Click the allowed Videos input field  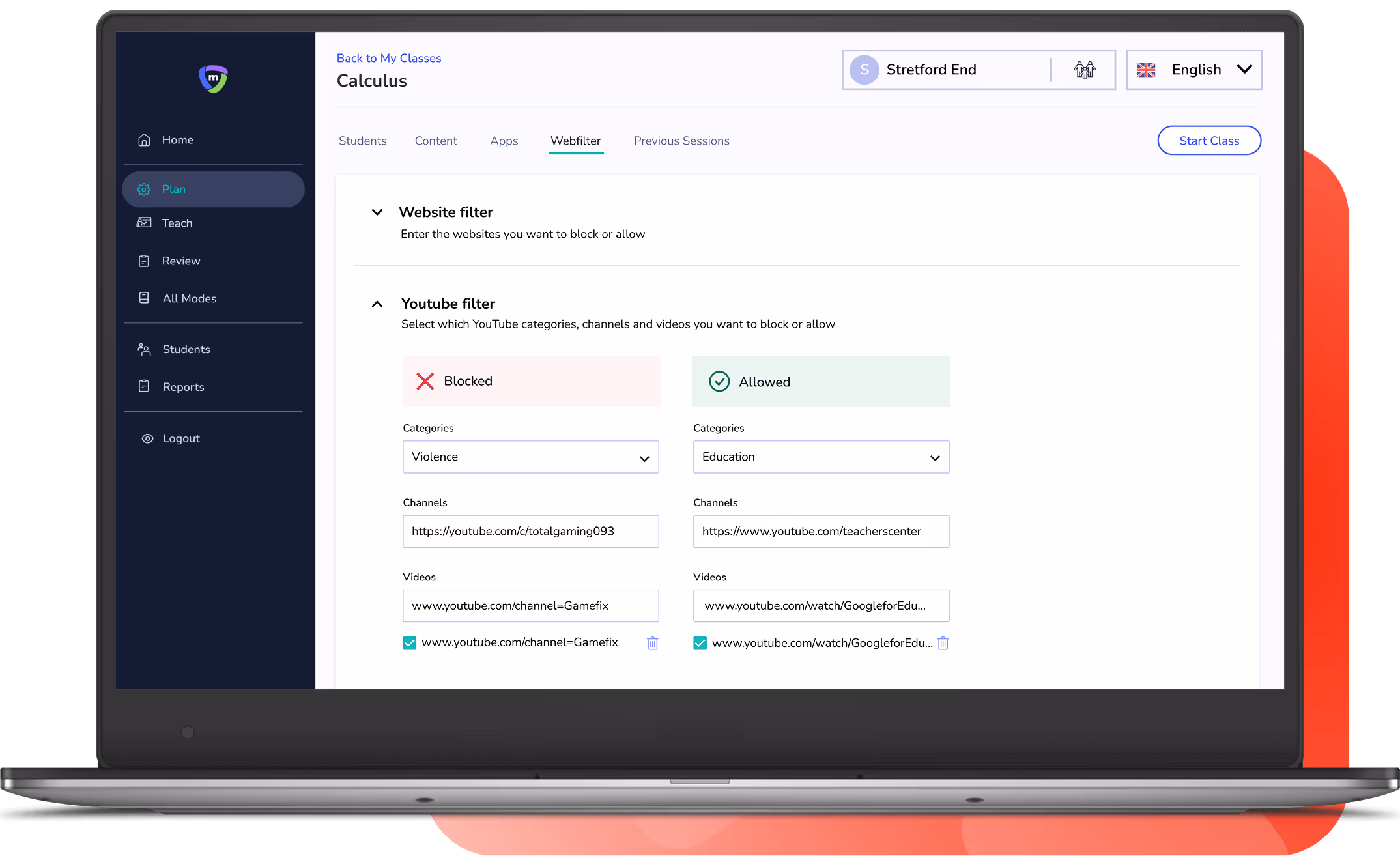(x=821, y=606)
